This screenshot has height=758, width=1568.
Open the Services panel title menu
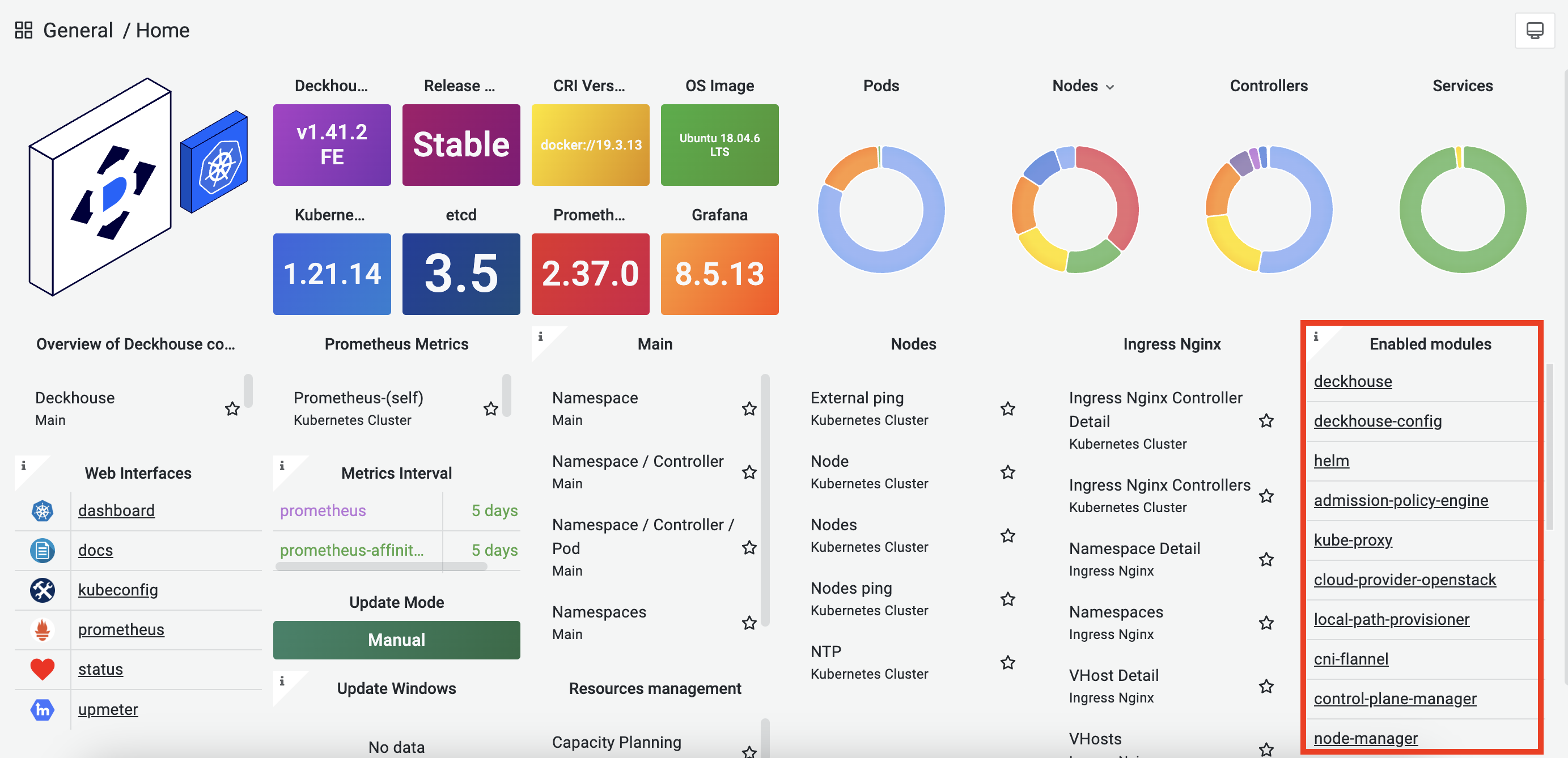(1461, 86)
